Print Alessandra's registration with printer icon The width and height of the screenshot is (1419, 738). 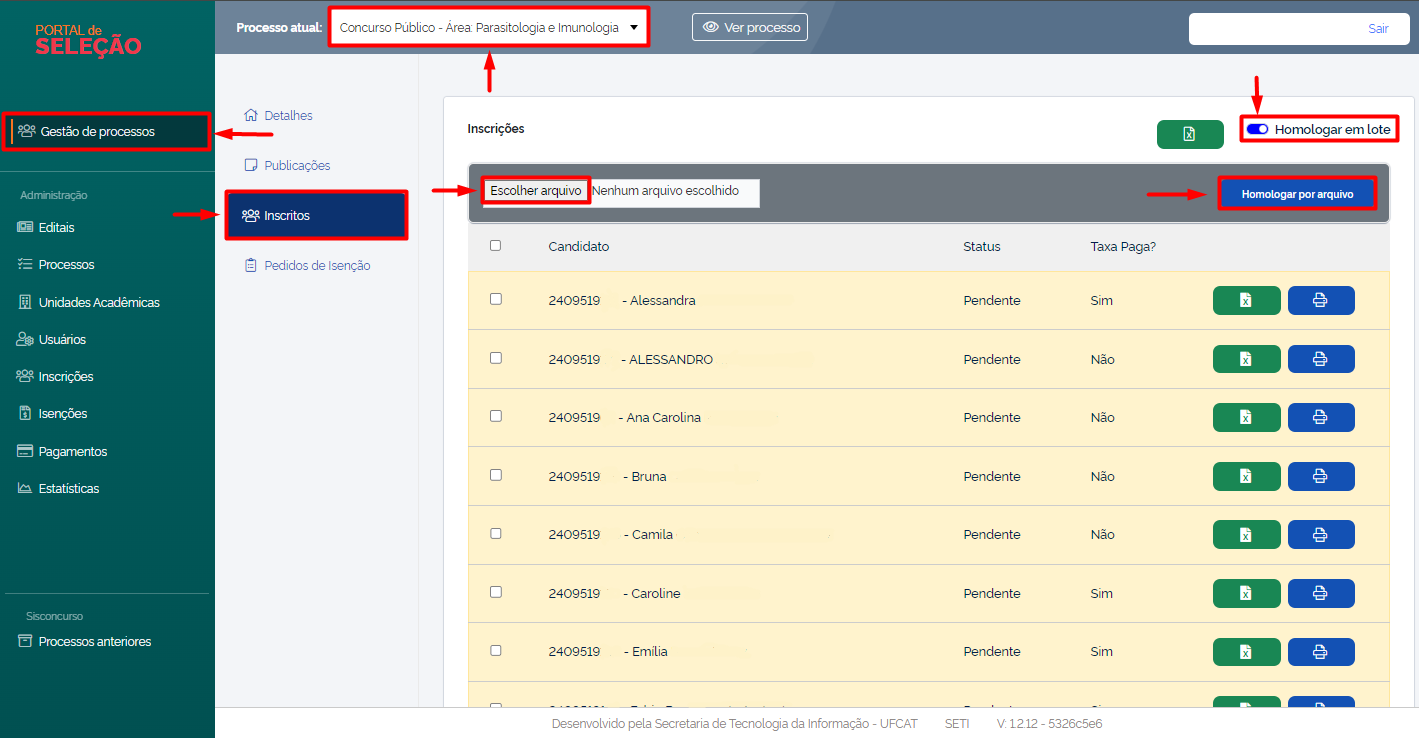pyautogui.click(x=1321, y=300)
